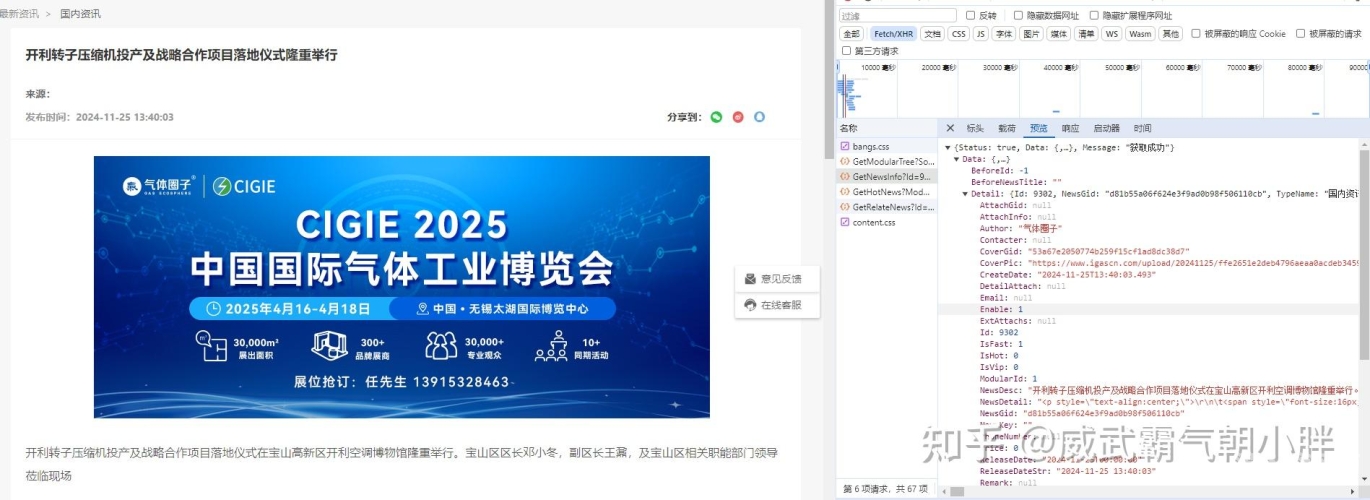Switch to the 预览 preview tab
The width and height of the screenshot is (1370, 500).
(x=1039, y=128)
